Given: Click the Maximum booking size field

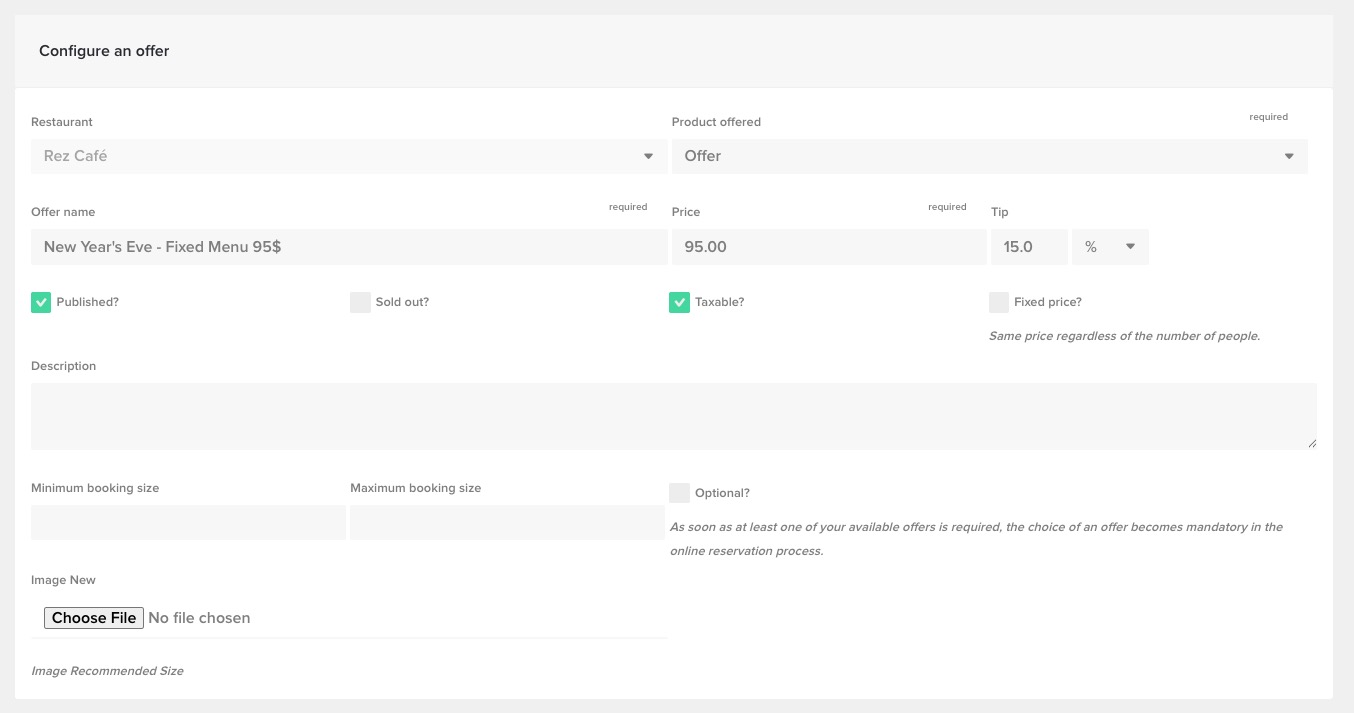Looking at the screenshot, I should pos(507,522).
